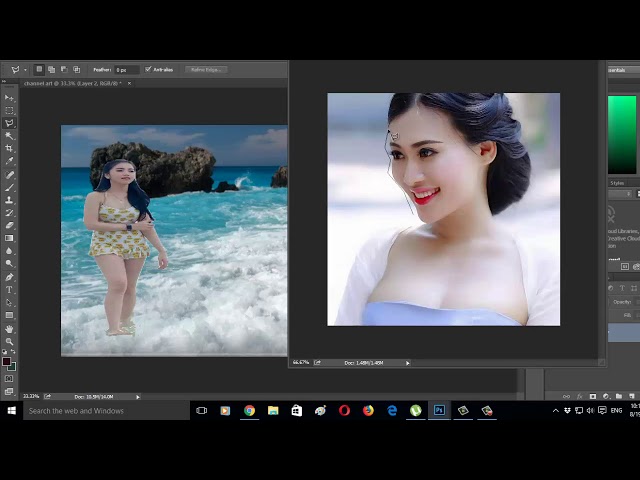Change screen mode from the toolbox
The image size is (640, 480).
coord(9,391)
